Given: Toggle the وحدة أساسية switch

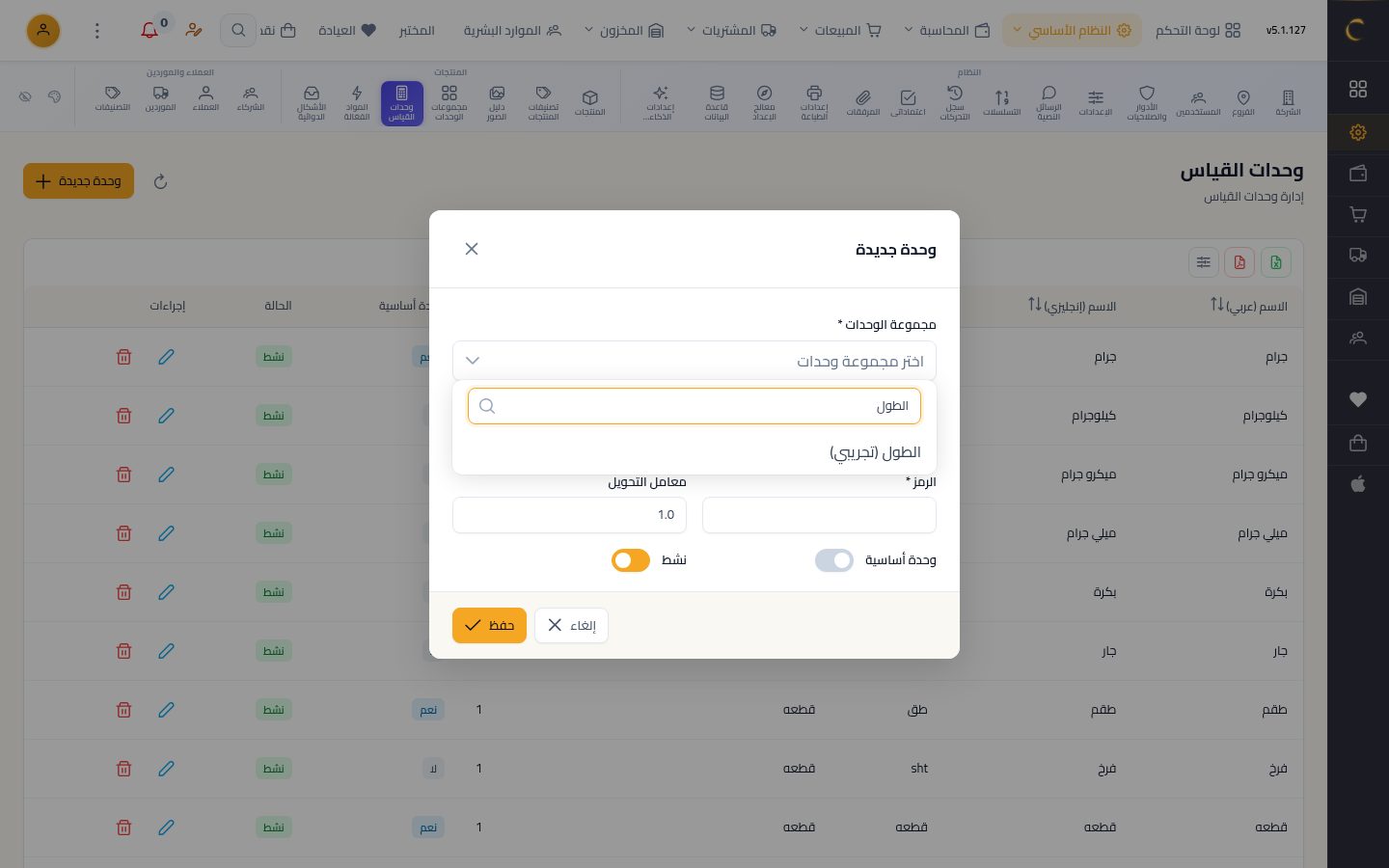Looking at the screenshot, I should pos(834,560).
